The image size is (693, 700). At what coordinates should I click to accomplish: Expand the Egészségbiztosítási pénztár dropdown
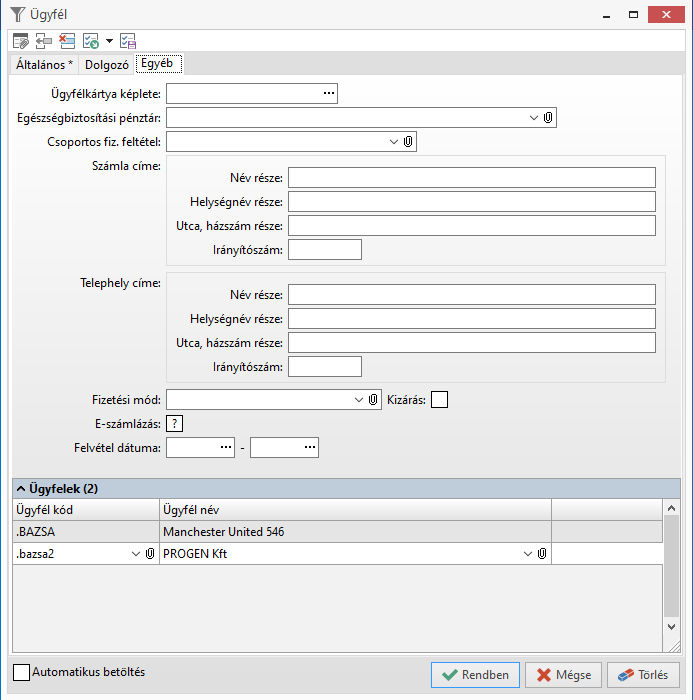click(534, 117)
